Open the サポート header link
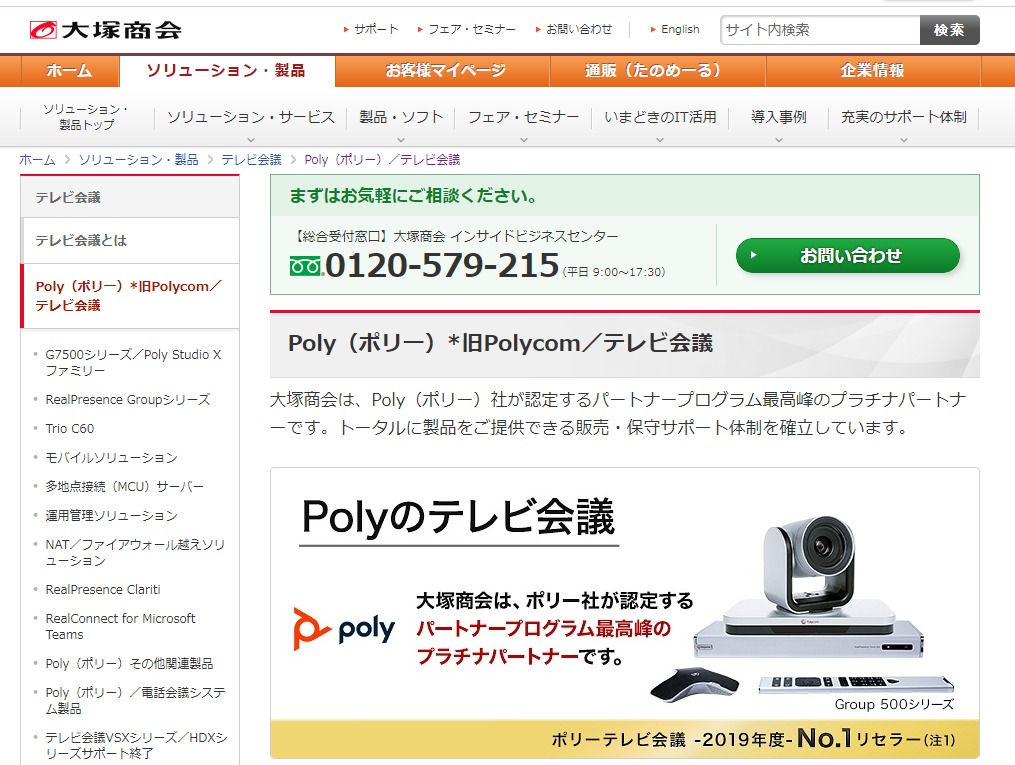The width and height of the screenshot is (1015, 765). [371, 29]
